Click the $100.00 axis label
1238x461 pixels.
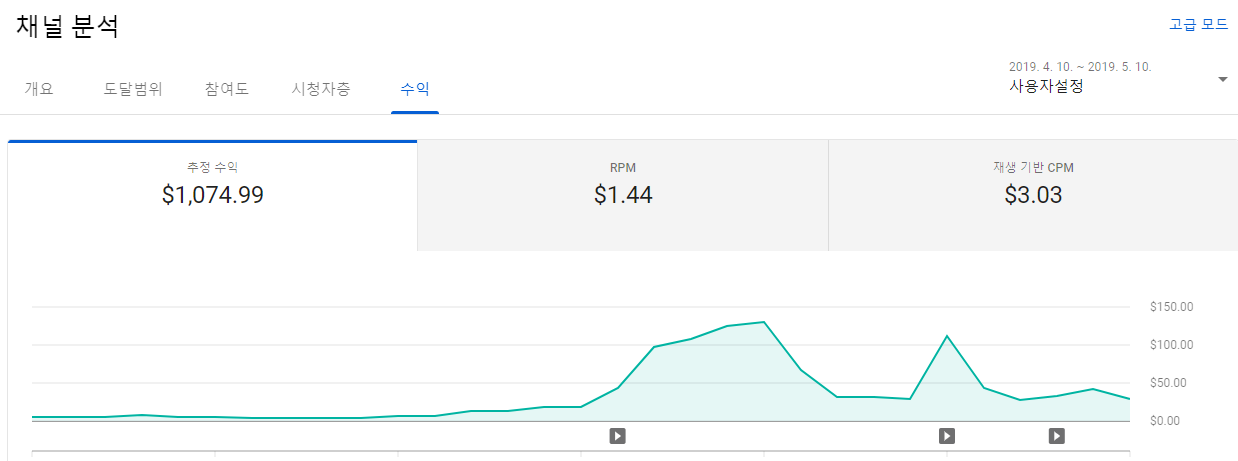pyautogui.click(x=1172, y=345)
